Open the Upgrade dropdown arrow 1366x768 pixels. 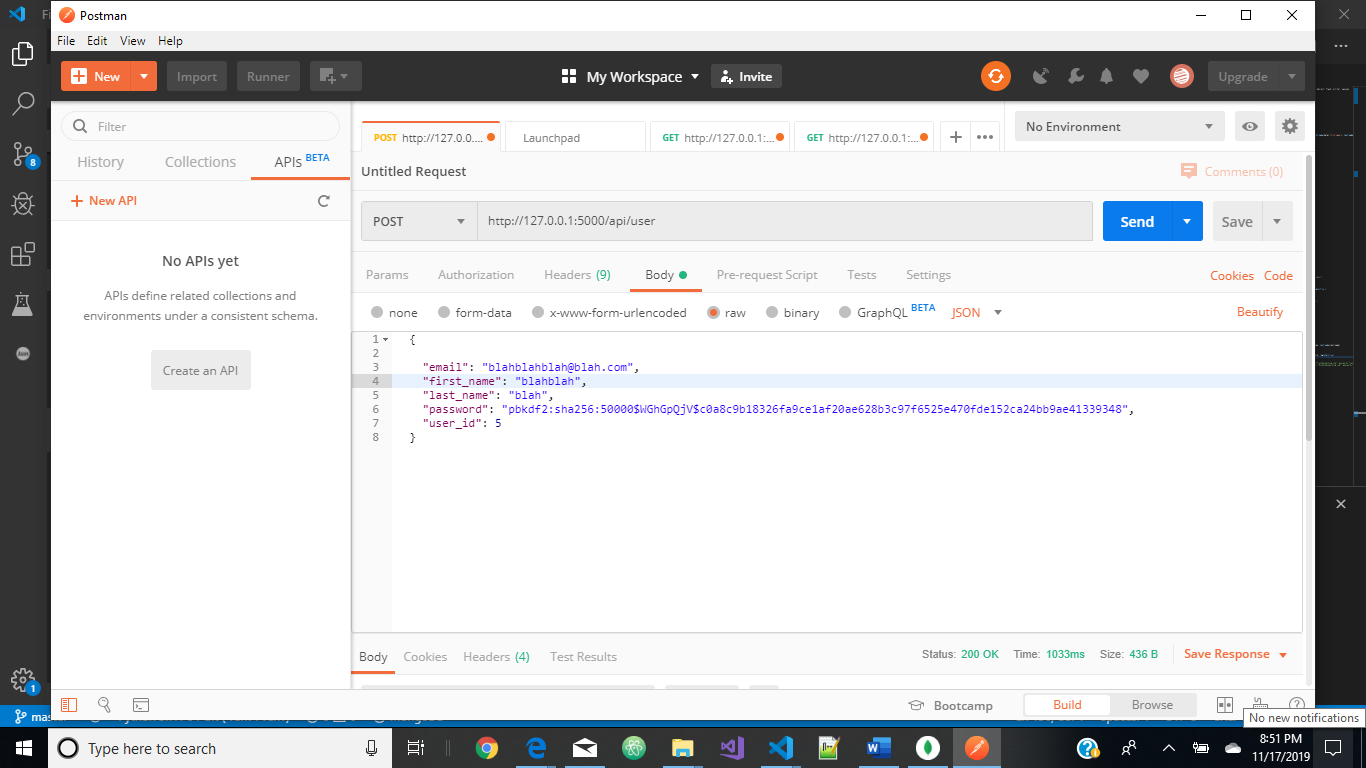pyautogui.click(x=1292, y=76)
